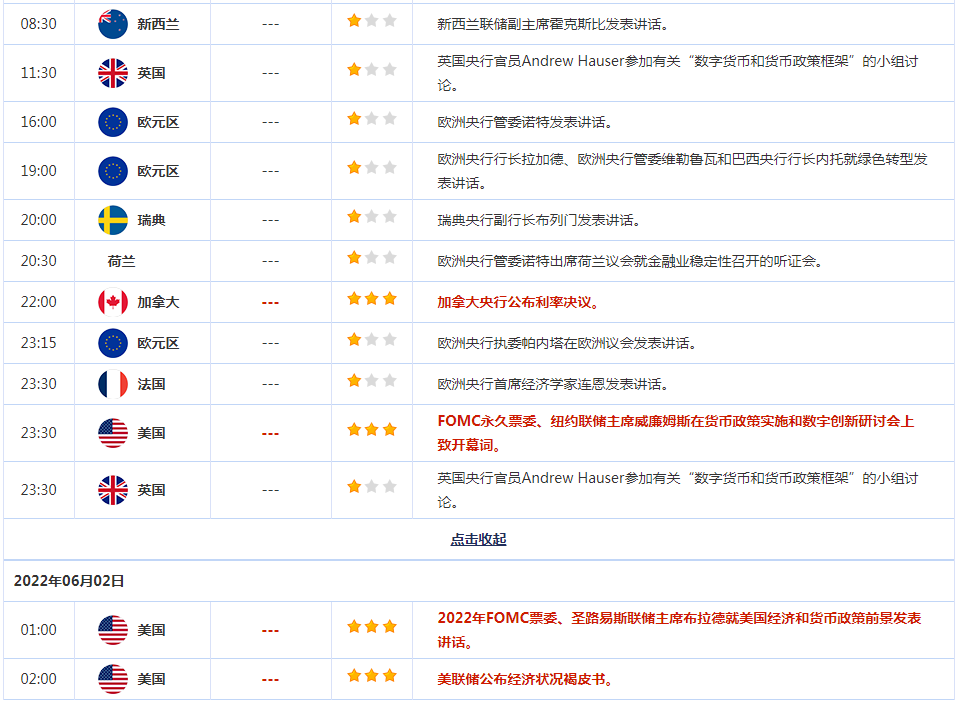Select the Eurozone flag in the 16:00 row
Screen dimensions: 956x703
click(113, 122)
